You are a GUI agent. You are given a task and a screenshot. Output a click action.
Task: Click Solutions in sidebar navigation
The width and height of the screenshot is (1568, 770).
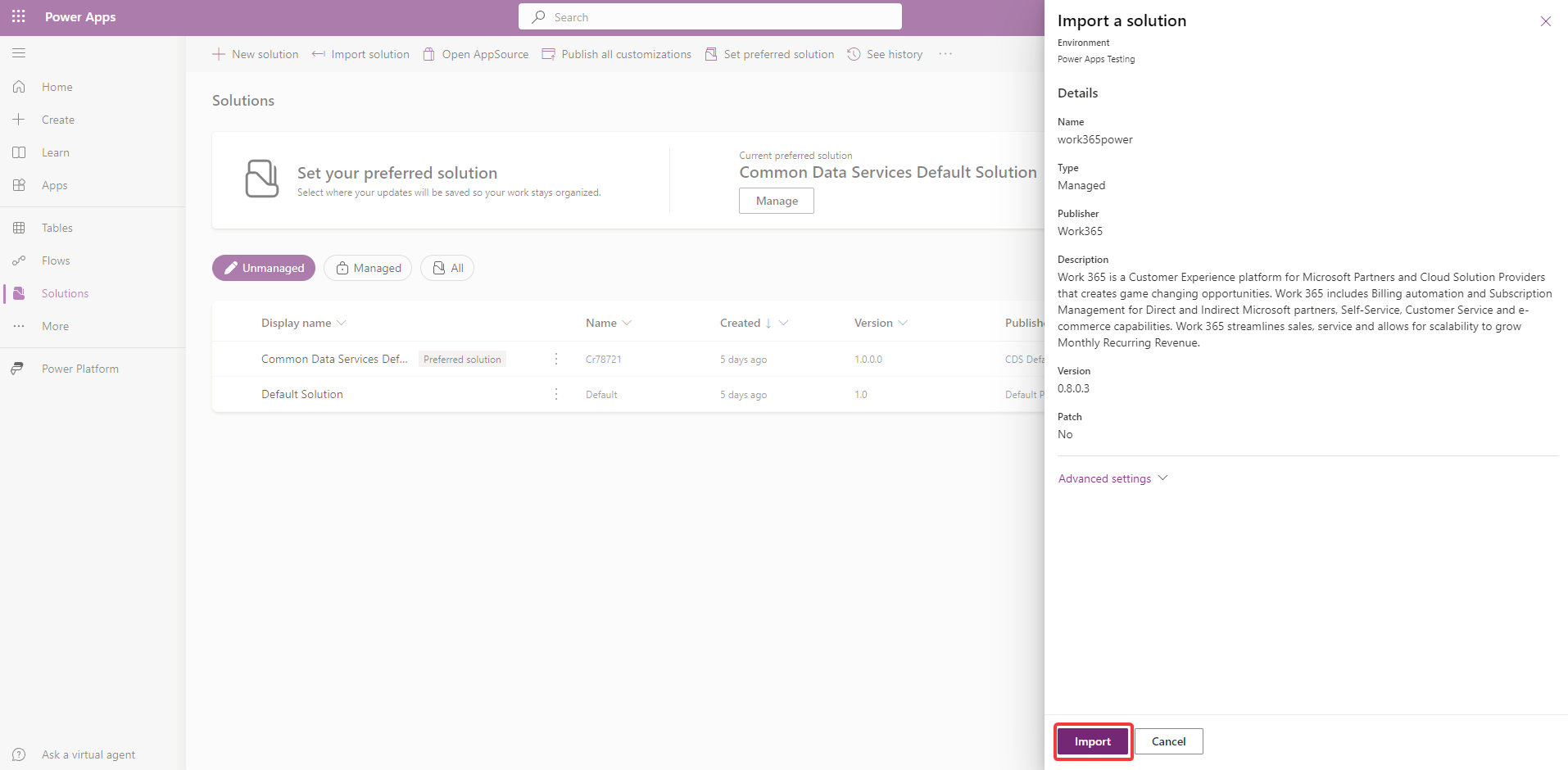[66, 293]
